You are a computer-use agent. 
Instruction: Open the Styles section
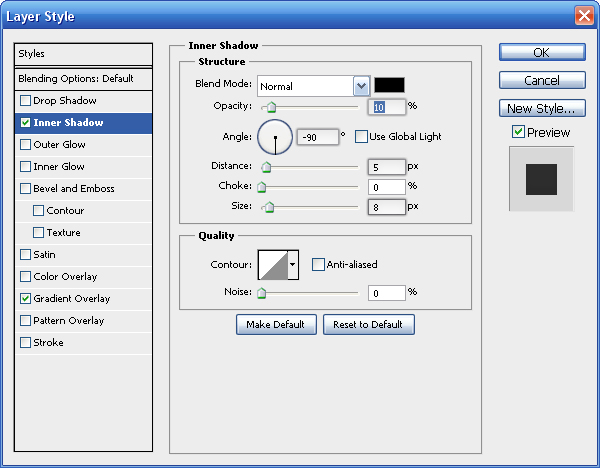(83, 54)
